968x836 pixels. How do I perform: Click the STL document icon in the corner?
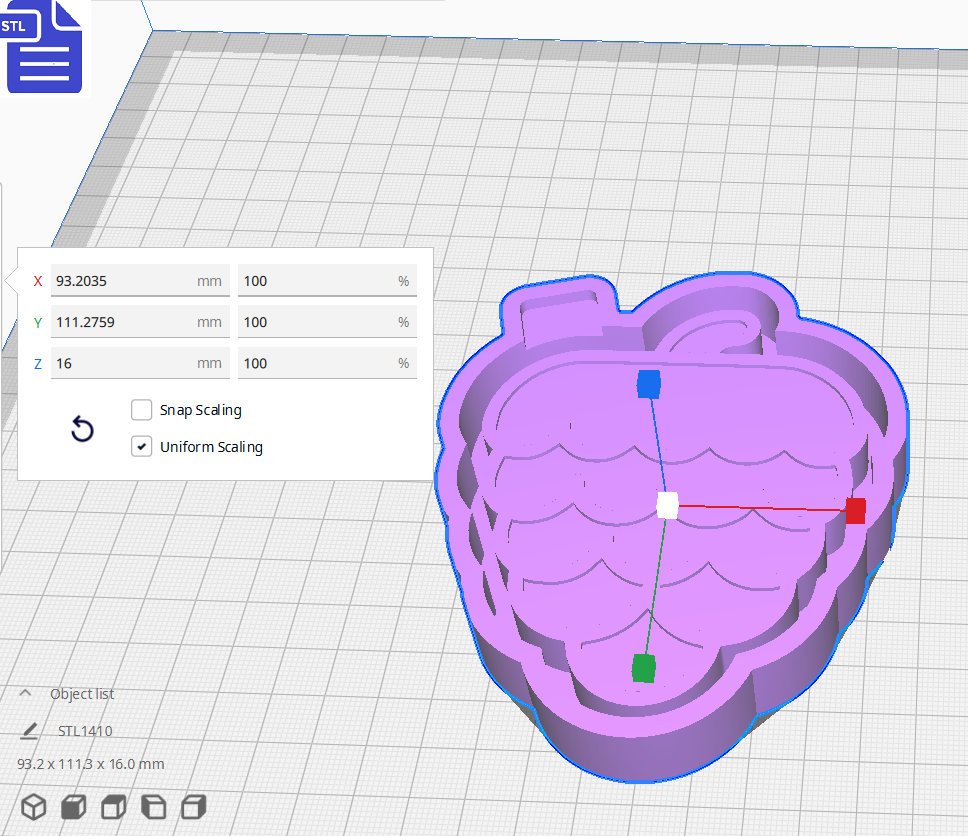tap(45, 47)
